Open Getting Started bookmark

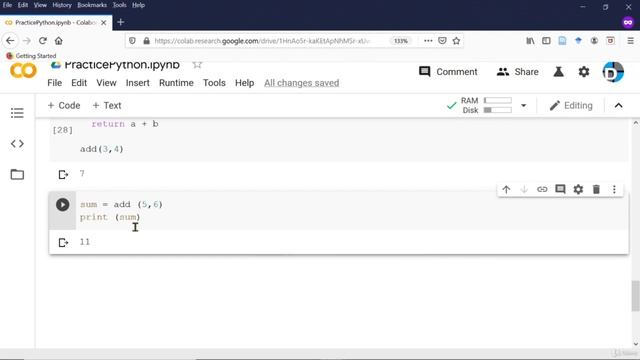pos(31,56)
